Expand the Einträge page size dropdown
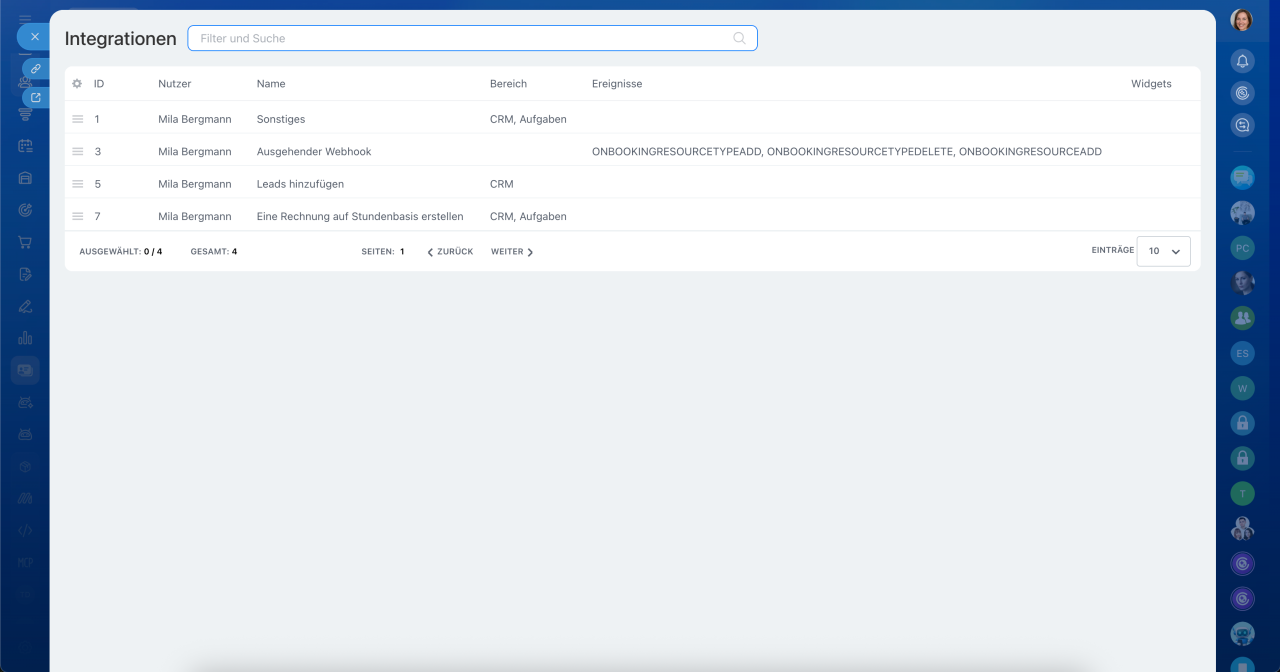 click(x=1164, y=251)
